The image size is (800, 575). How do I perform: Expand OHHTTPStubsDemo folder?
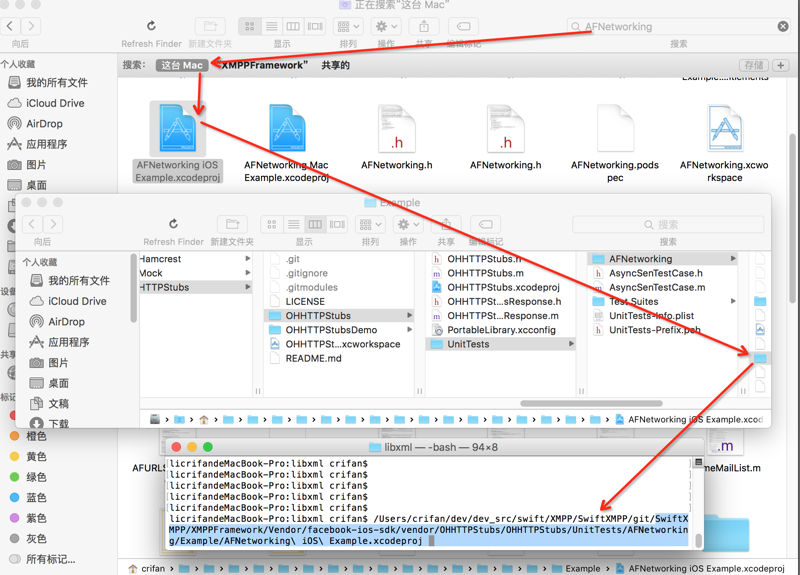click(409, 330)
